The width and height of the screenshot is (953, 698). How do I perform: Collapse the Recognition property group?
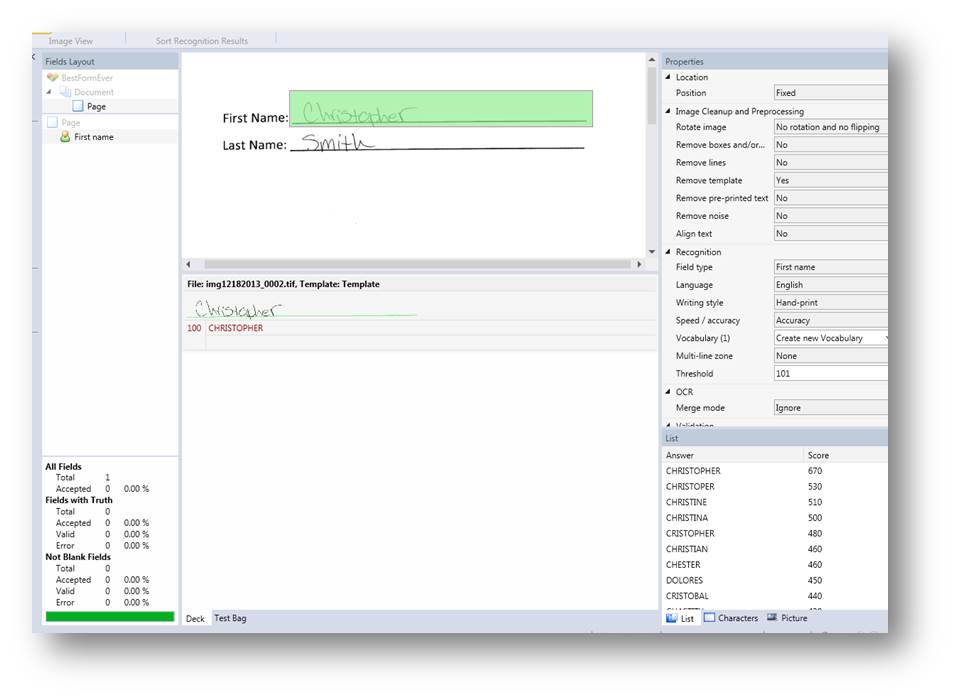point(668,252)
